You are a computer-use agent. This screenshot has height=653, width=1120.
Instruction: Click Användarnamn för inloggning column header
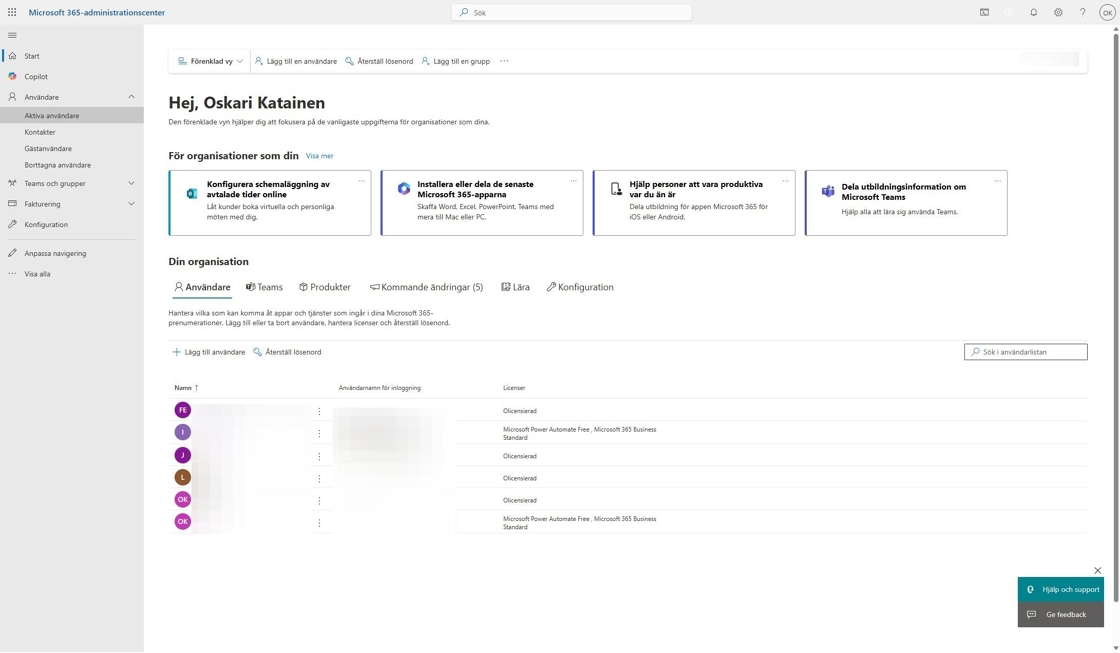point(379,388)
